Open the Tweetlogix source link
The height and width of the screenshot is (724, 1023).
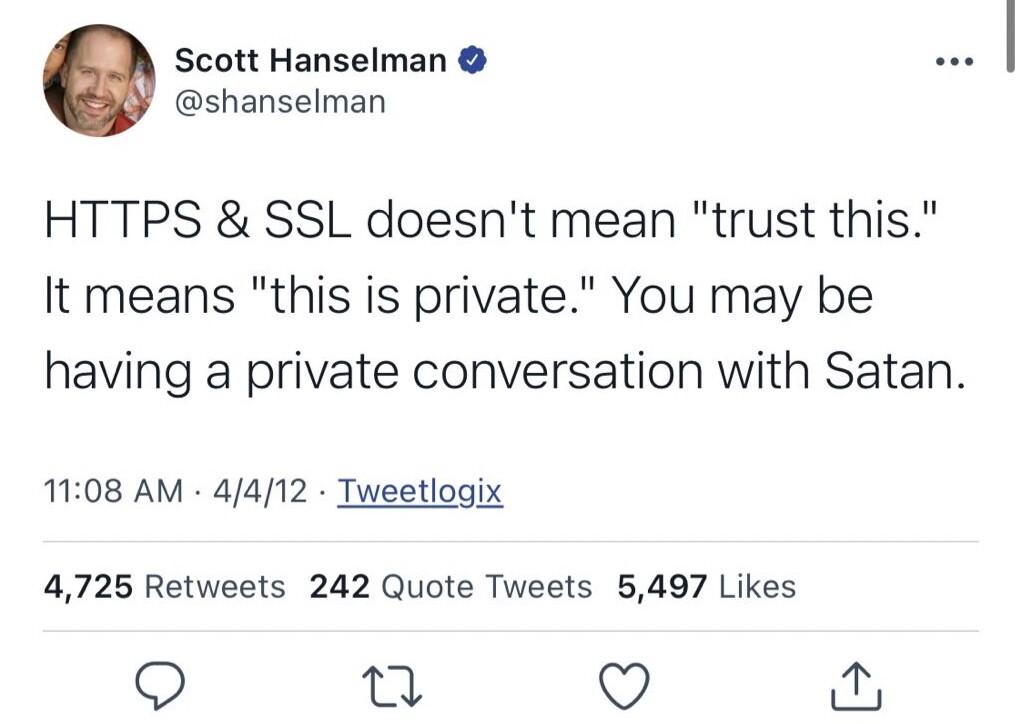420,491
